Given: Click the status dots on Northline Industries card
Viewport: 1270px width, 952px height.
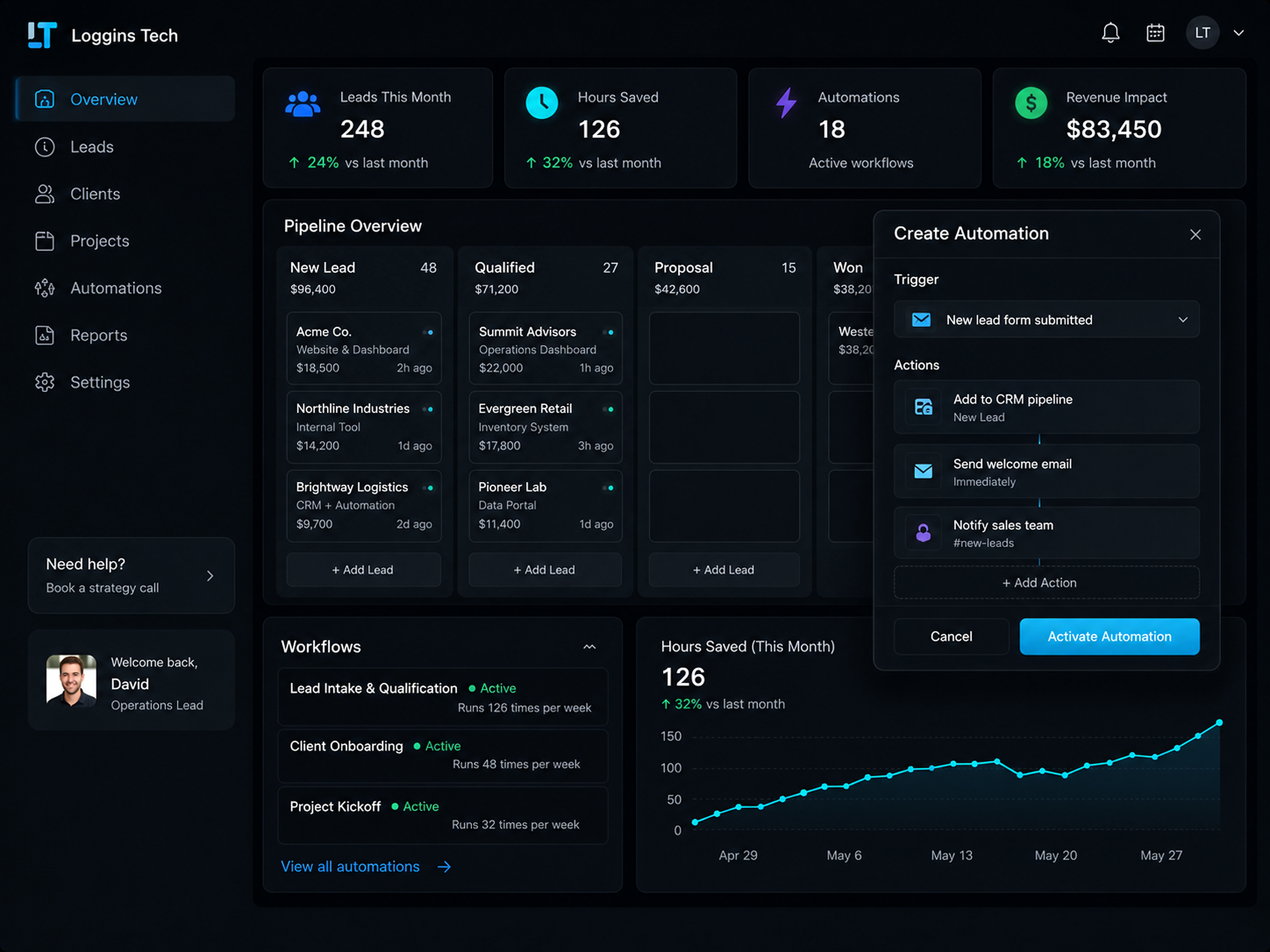Looking at the screenshot, I should tap(428, 409).
